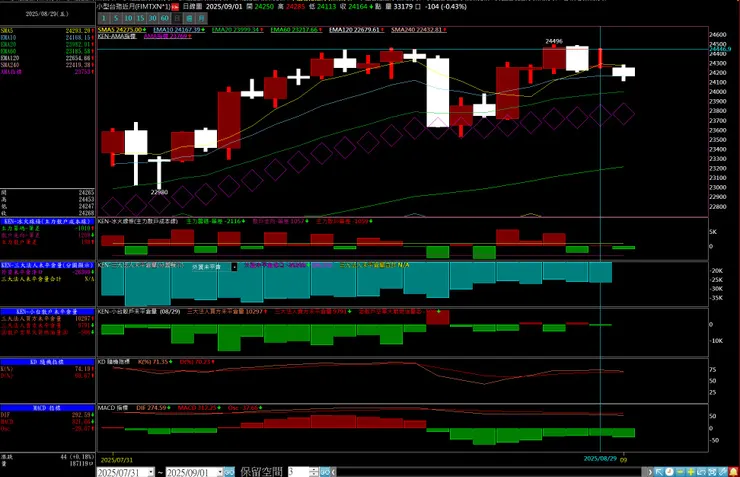Click the EMA10 24167.39 indicator legend
Screen dimensions: 740x477
coord(179,30)
